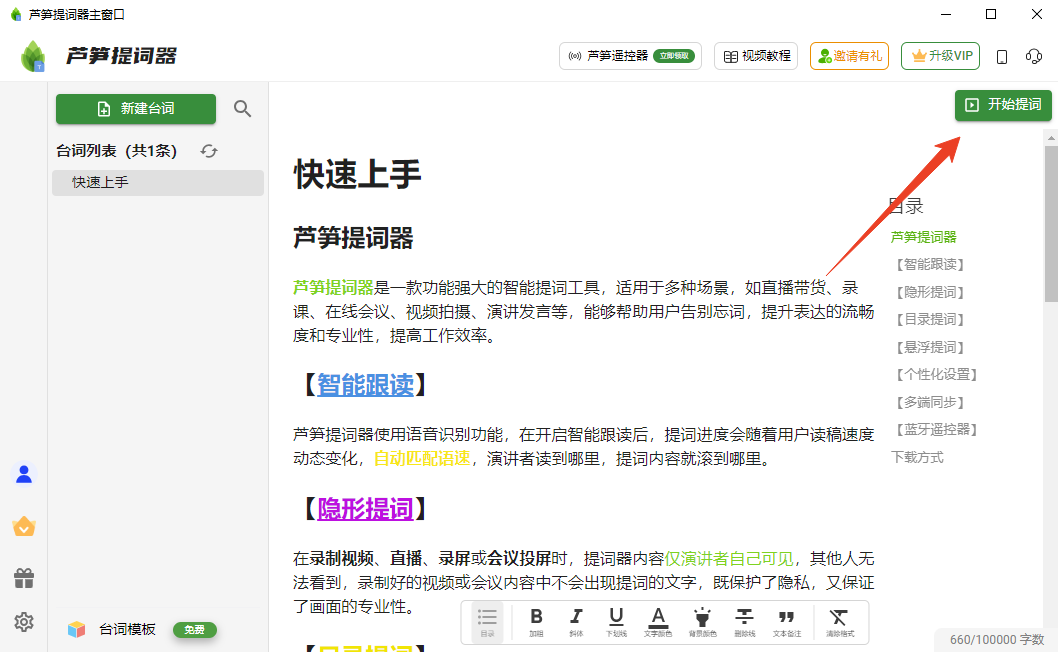This screenshot has height=652, width=1058.
Task: Underline text with the 下划线 tool
Action: (616, 621)
